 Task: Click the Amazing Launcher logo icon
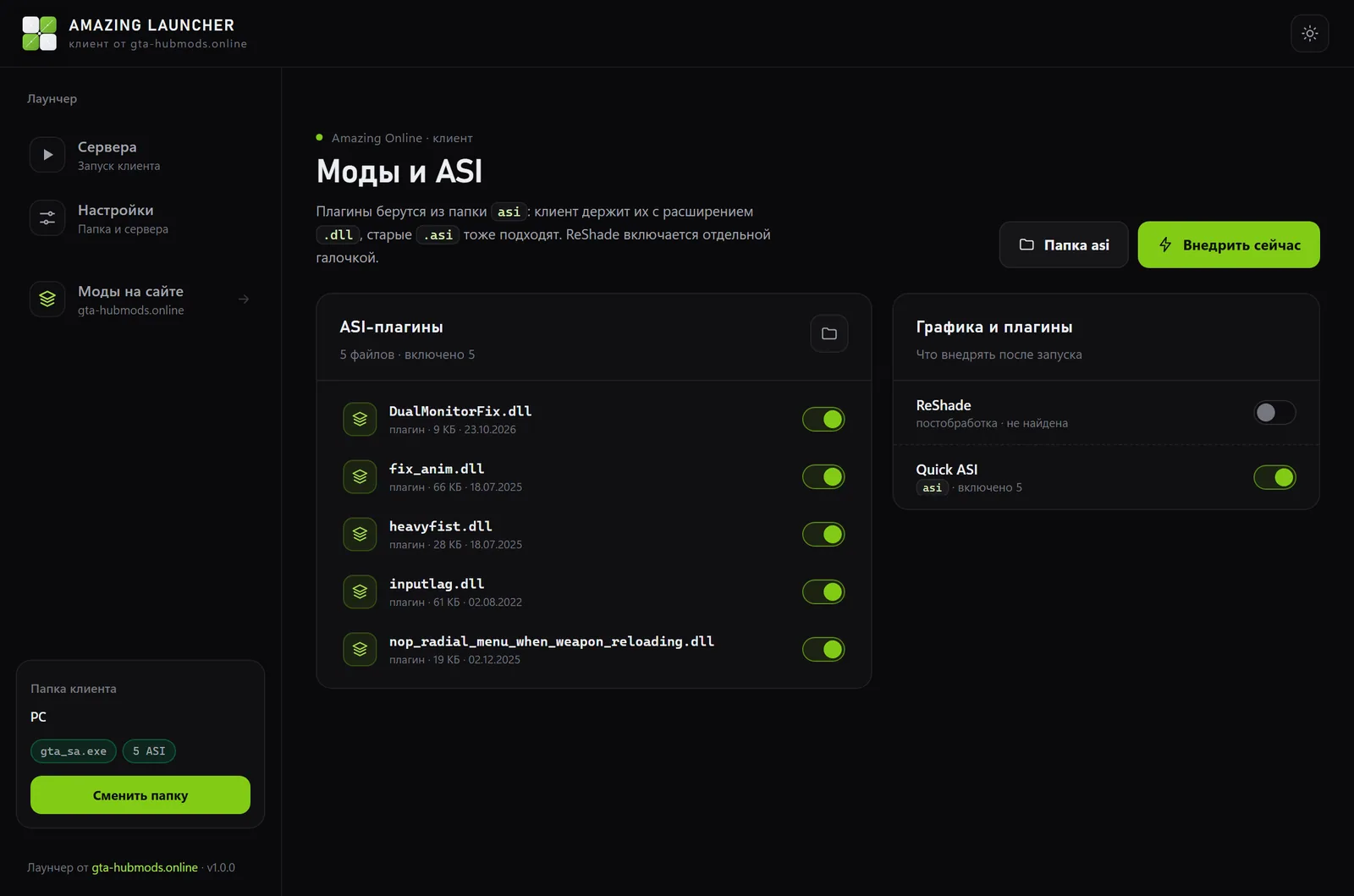(x=39, y=33)
